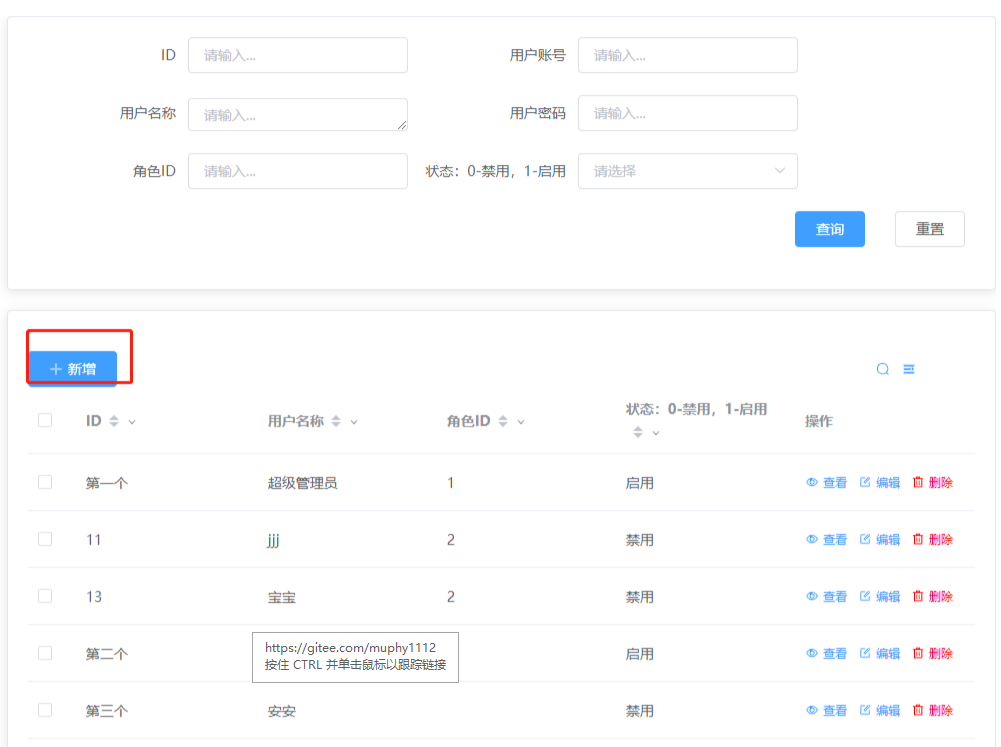Click the search icon above the table

(883, 369)
